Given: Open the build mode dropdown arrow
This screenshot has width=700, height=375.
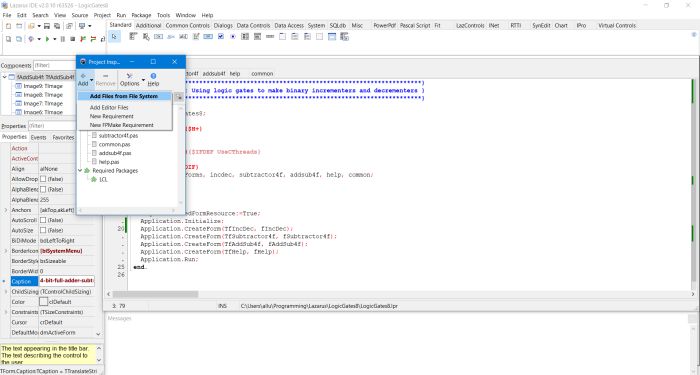Looking at the screenshot, I should tap(39, 39).
